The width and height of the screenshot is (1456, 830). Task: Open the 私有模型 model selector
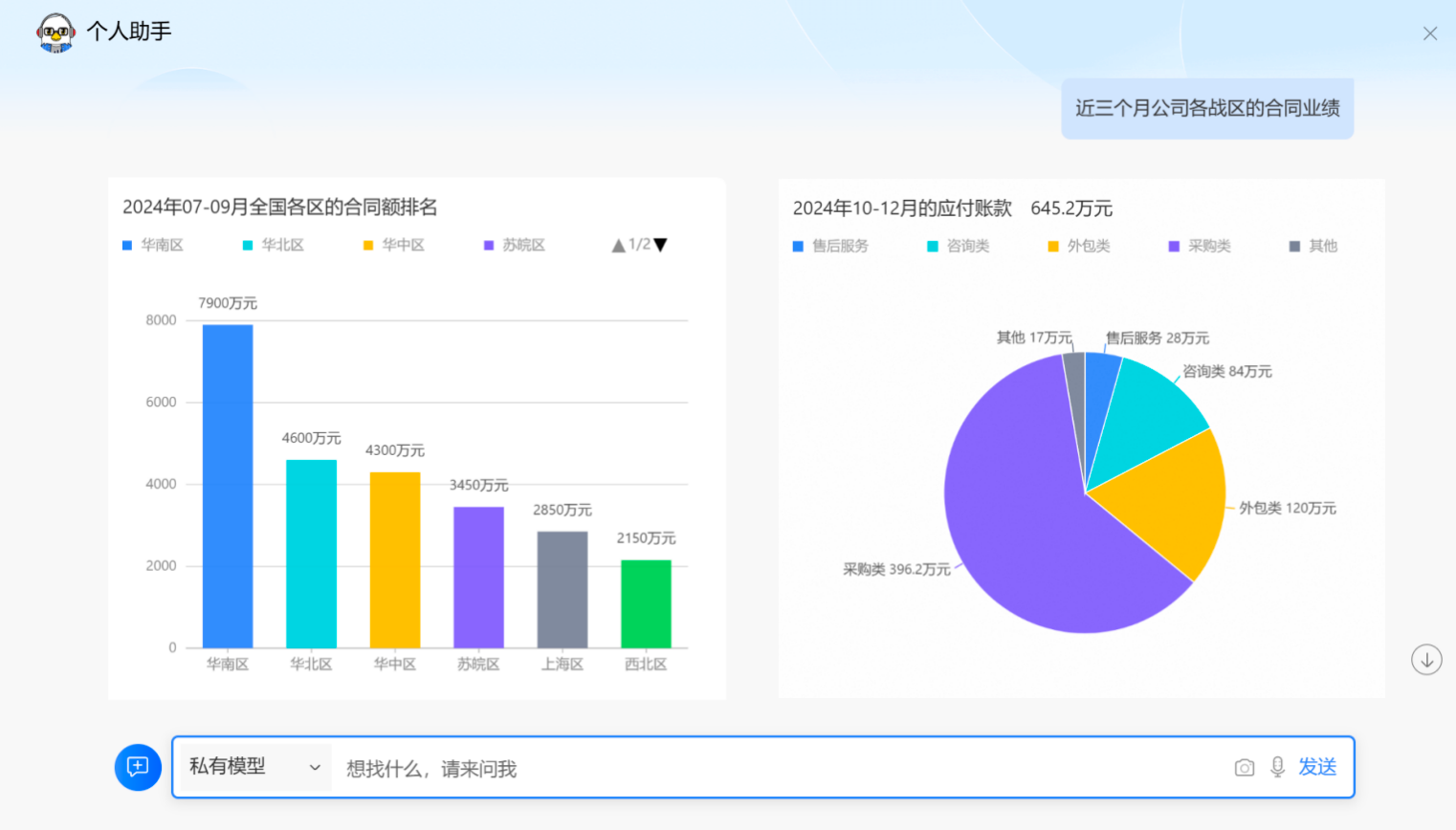point(251,767)
